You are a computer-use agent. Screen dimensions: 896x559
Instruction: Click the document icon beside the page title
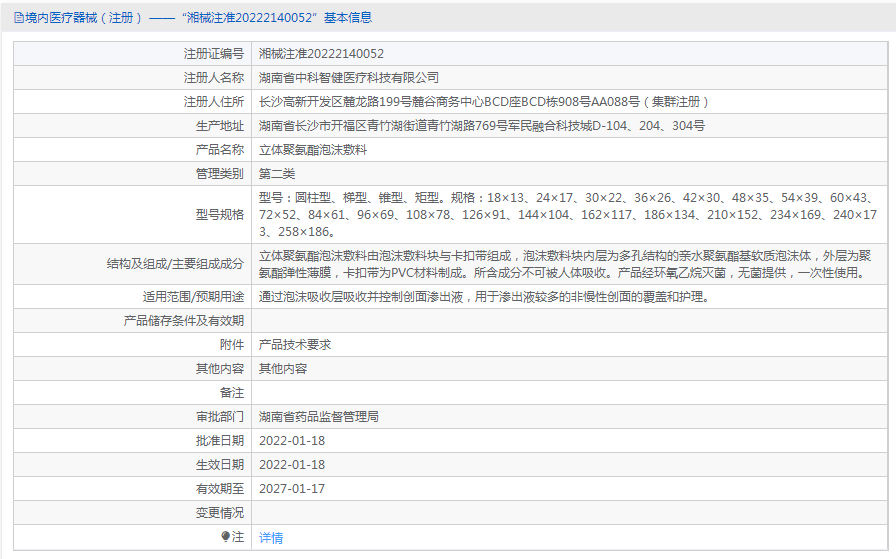tap(19, 18)
